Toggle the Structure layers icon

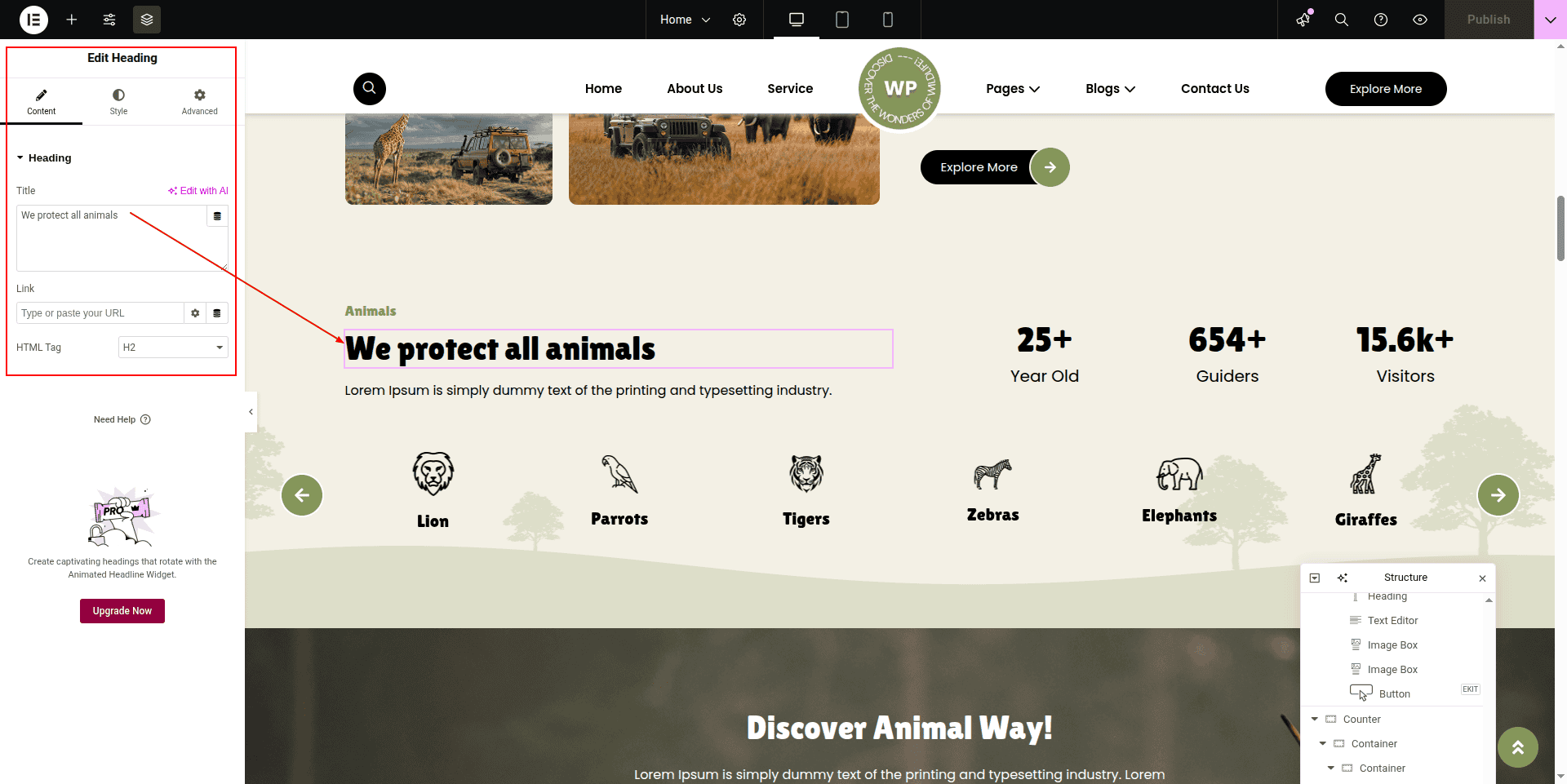click(x=147, y=20)
